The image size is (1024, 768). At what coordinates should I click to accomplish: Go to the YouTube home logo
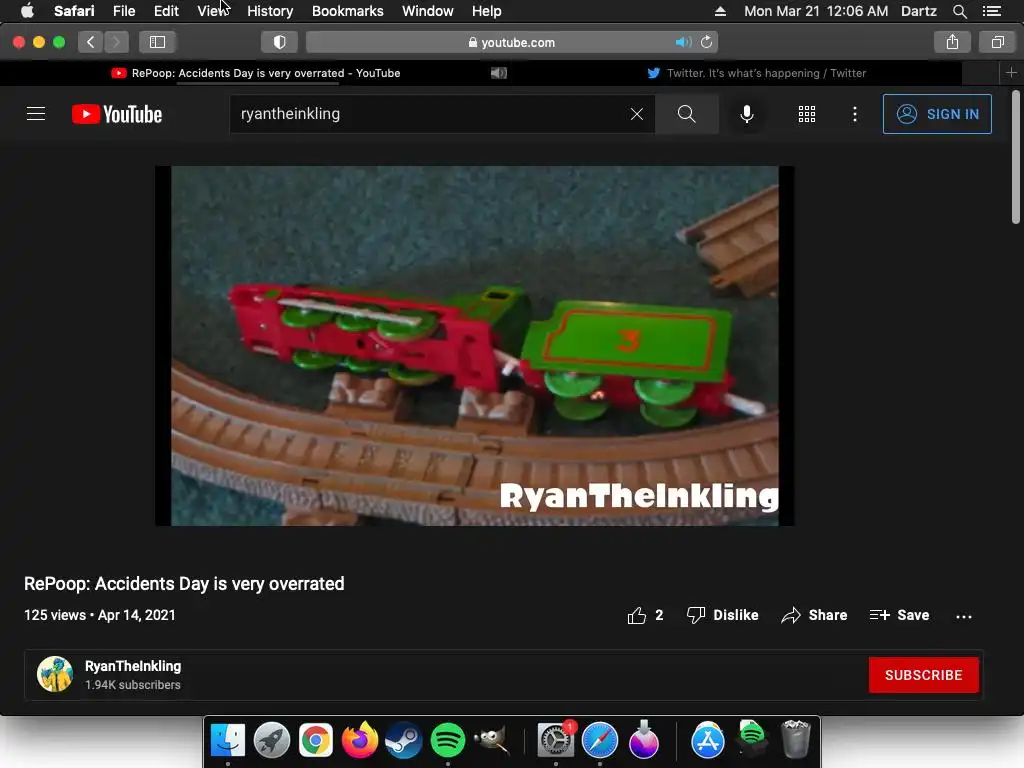[117, 114]
